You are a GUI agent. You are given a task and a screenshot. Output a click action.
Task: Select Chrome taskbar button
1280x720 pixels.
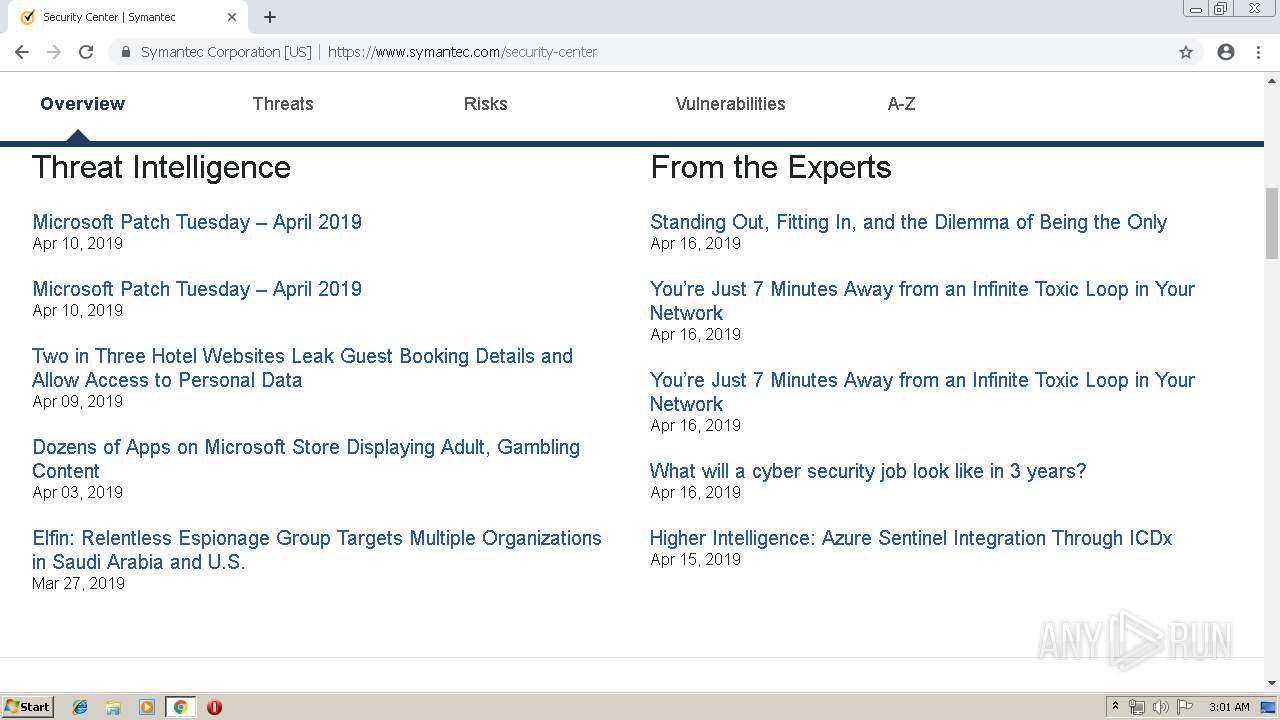click(180, 707)
